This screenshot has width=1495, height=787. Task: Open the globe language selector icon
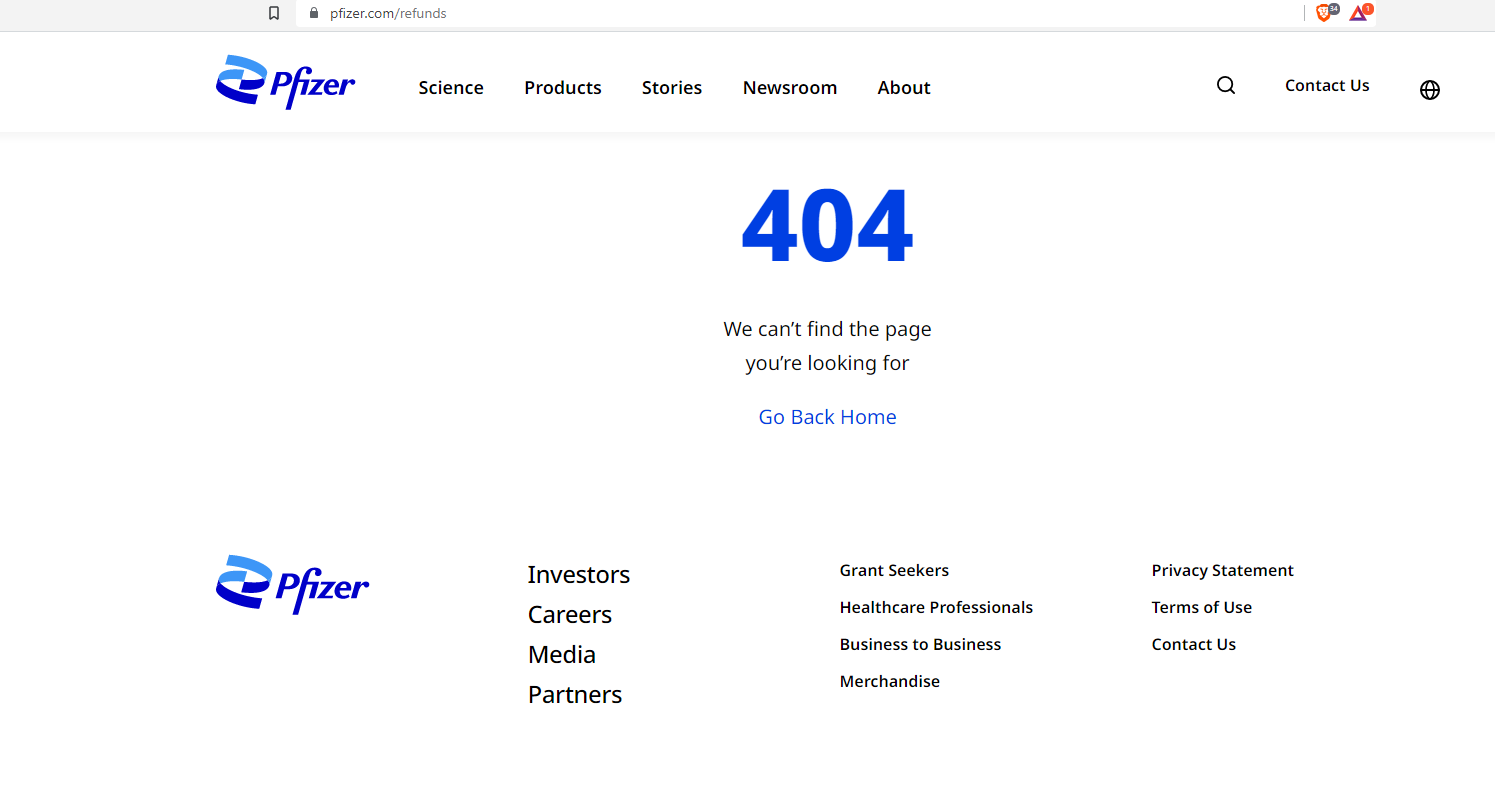1430,90
